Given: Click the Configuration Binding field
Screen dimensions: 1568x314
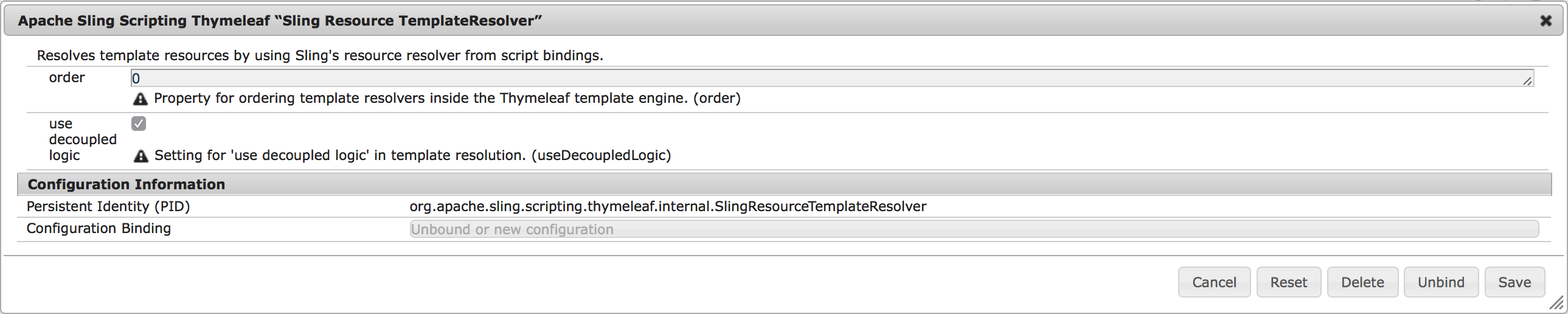Looking at the screenshot, I should tap(974, 229).
